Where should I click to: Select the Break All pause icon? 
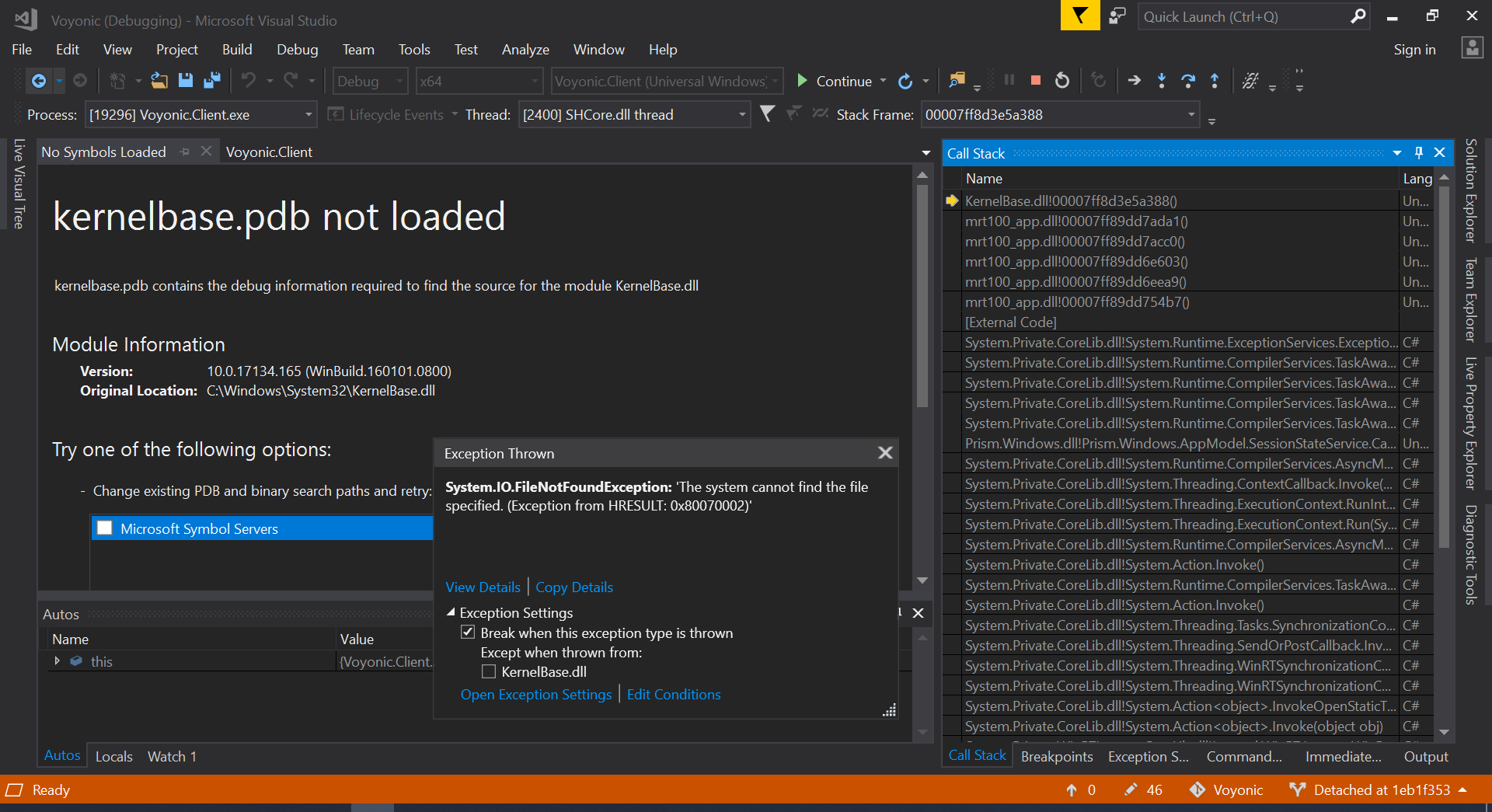tap(1008, 80)
